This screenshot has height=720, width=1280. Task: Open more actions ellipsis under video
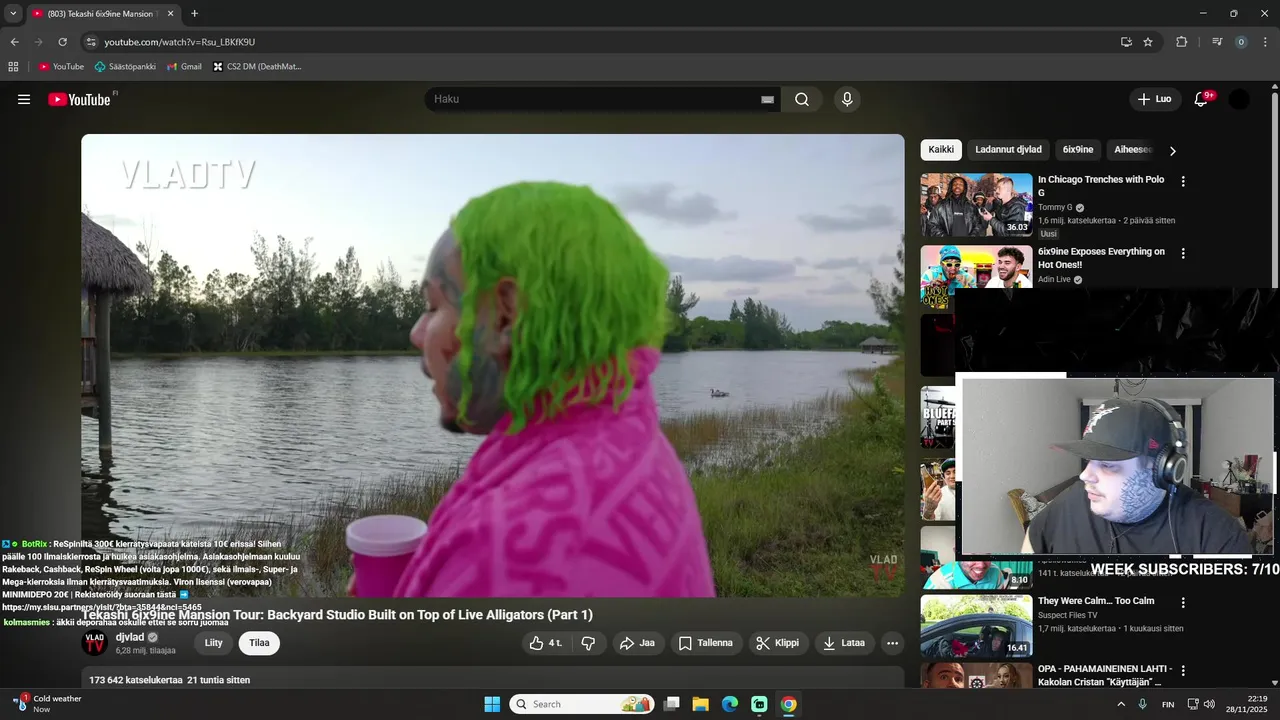[x=893, y=643]
